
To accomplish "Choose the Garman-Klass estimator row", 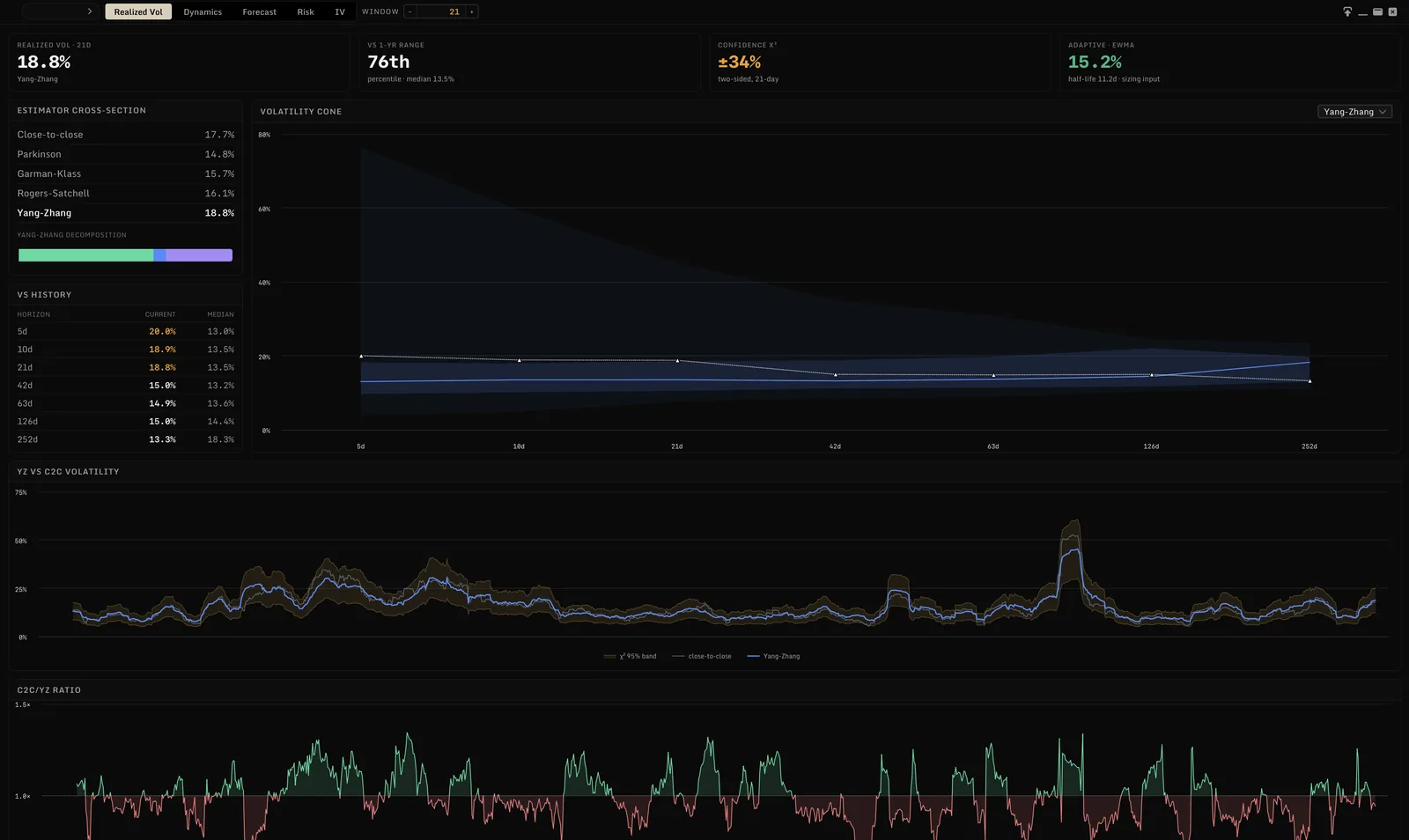I will 126,173.
